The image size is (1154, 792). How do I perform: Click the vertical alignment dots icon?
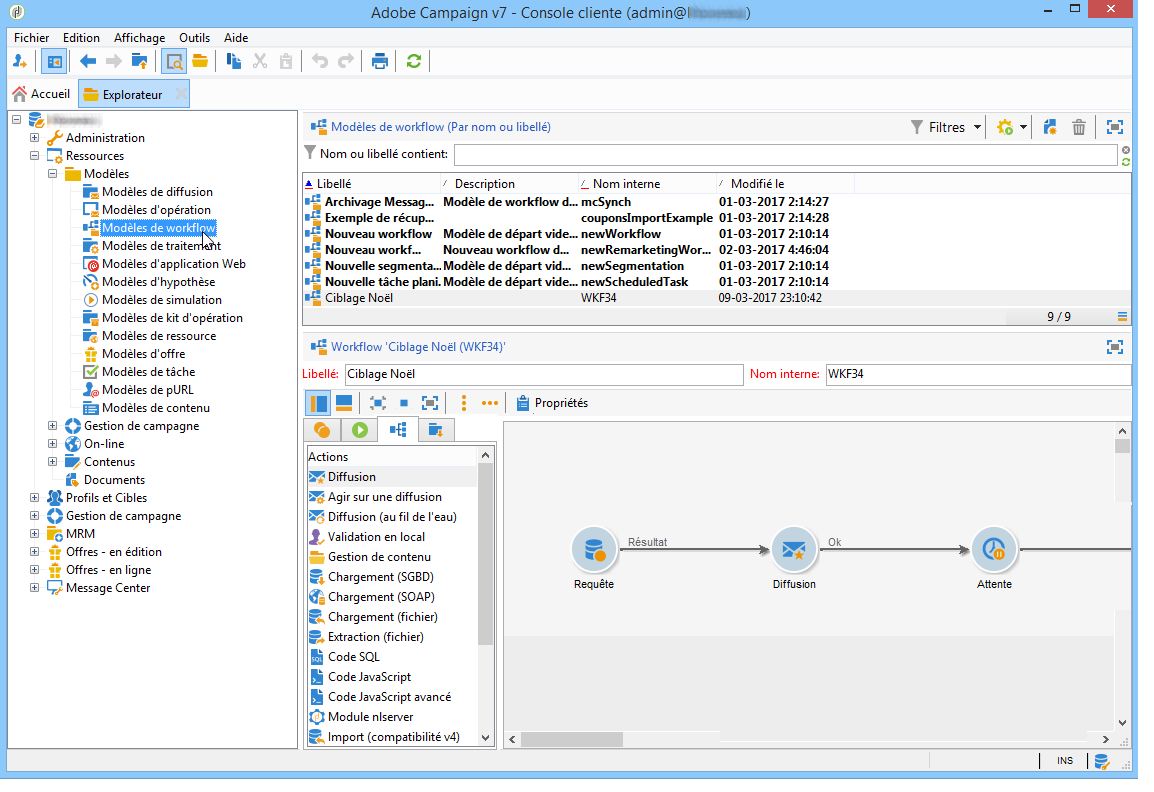click(464, 403)
